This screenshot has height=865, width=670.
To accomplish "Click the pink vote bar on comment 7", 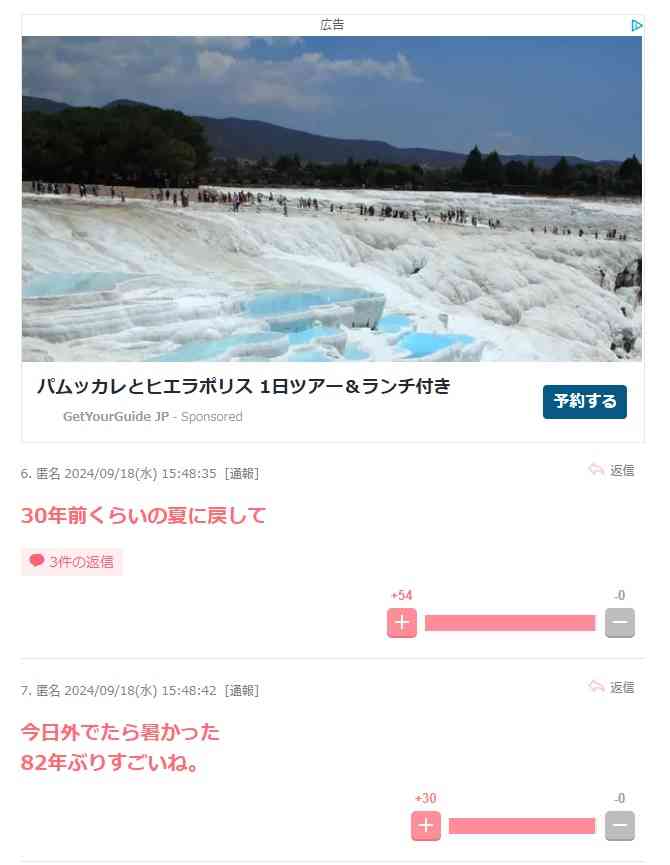I will pyautogui.click(x=522, y=826).
